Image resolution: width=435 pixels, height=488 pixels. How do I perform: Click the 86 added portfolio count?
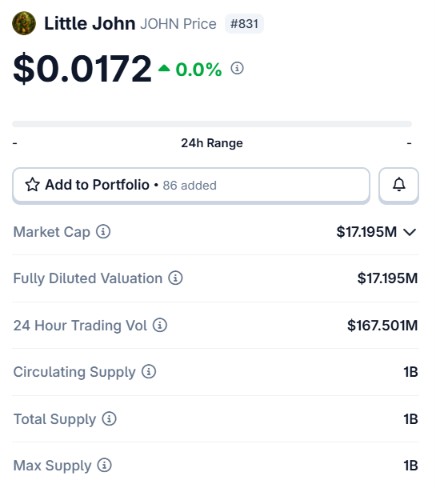[x=190, y=185]
